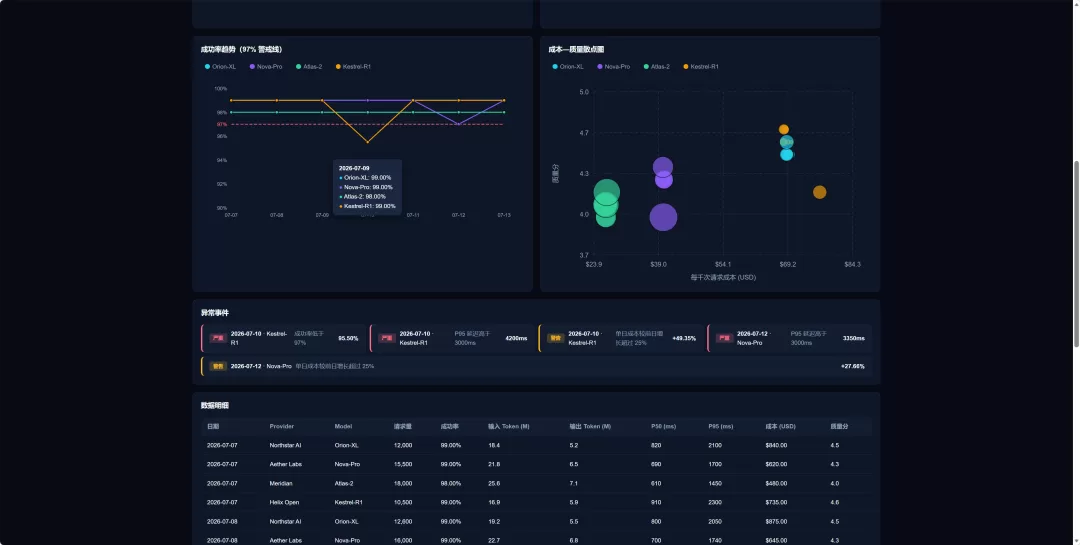Open Nova-Pro 3350ms latency anomaly card
This screenshot has height=545, width=1080.
(790, 338)
